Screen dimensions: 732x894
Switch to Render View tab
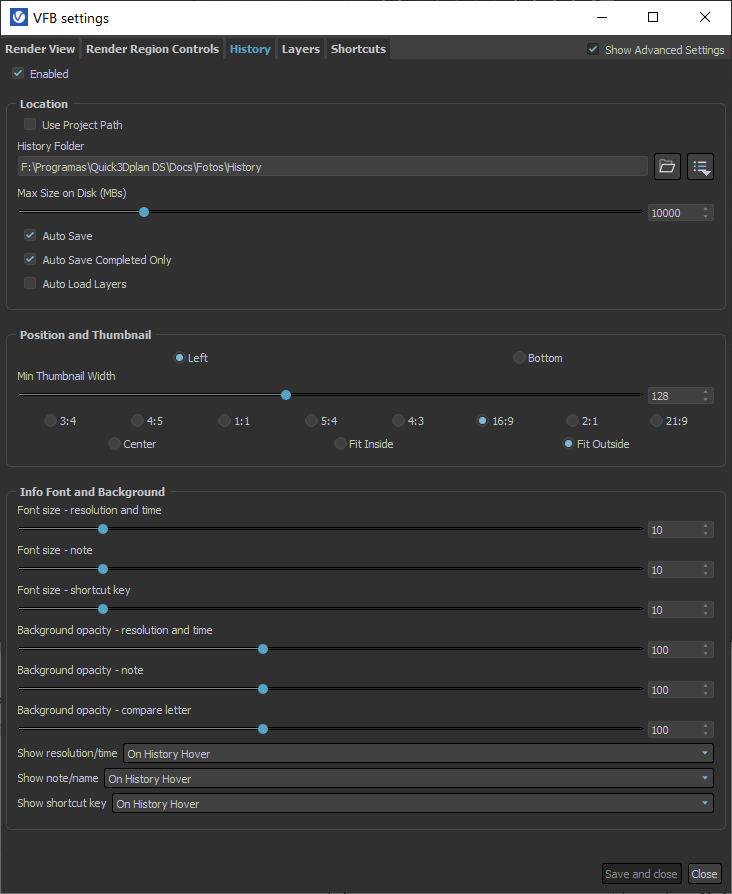tap(40, 49)
